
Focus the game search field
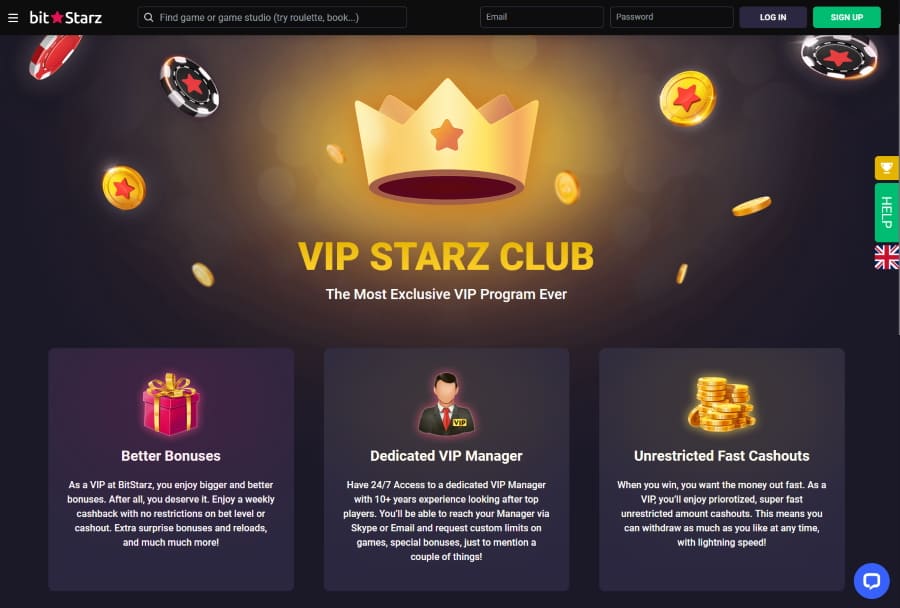tap(272, 17)
